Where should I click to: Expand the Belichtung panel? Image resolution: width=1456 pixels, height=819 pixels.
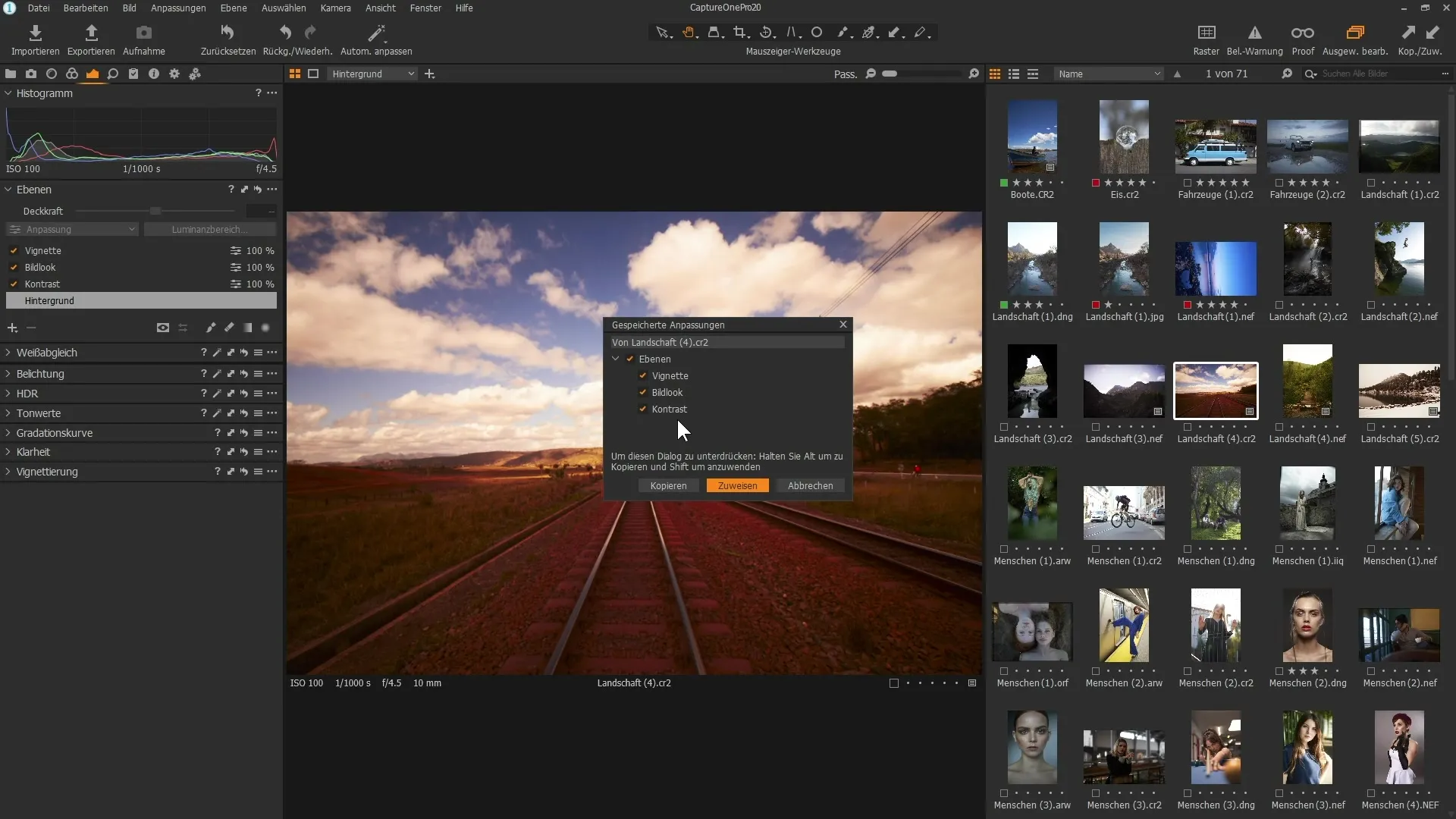point(8,374)
